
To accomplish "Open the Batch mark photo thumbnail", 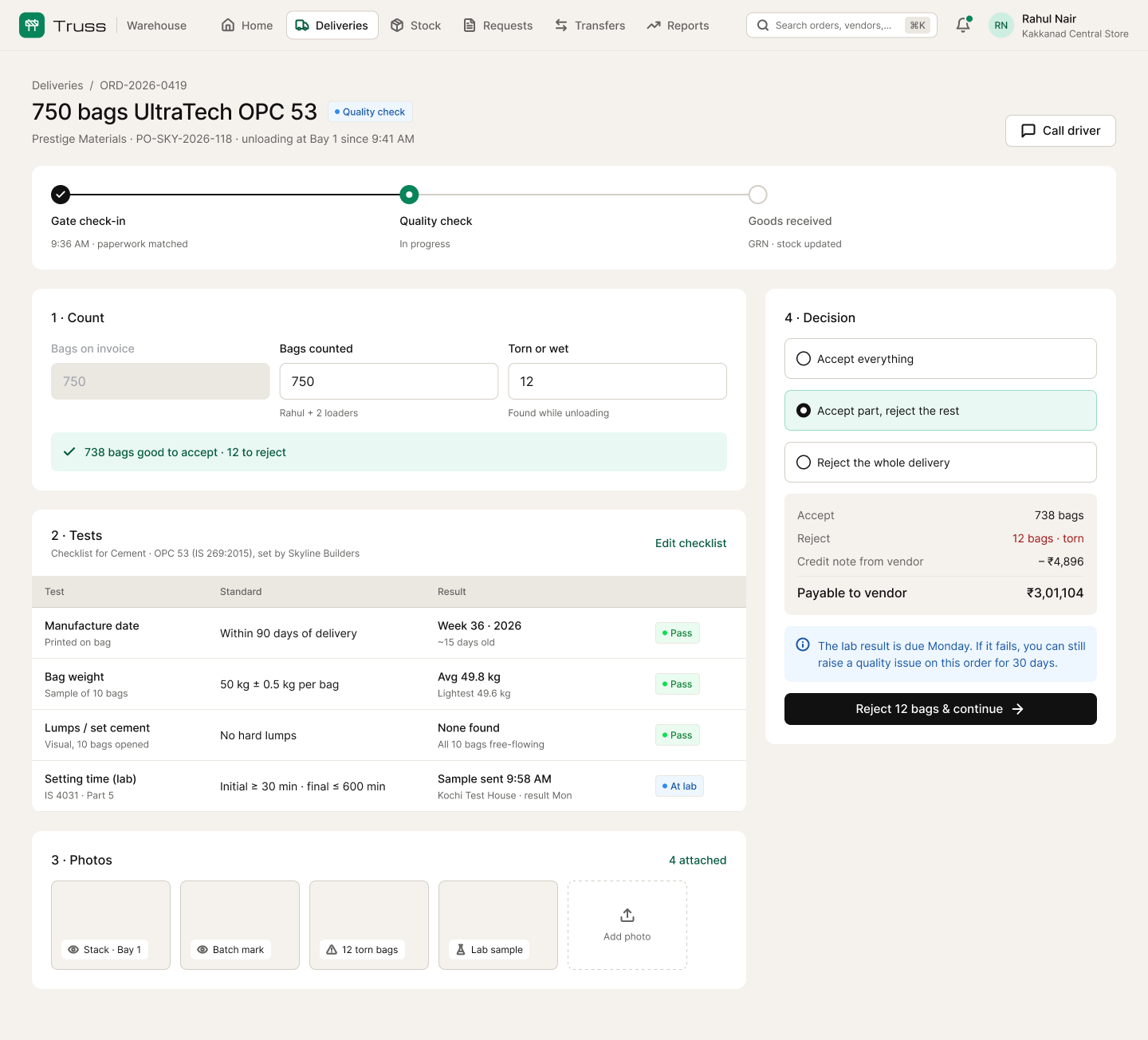I will (x=240, y=925).
